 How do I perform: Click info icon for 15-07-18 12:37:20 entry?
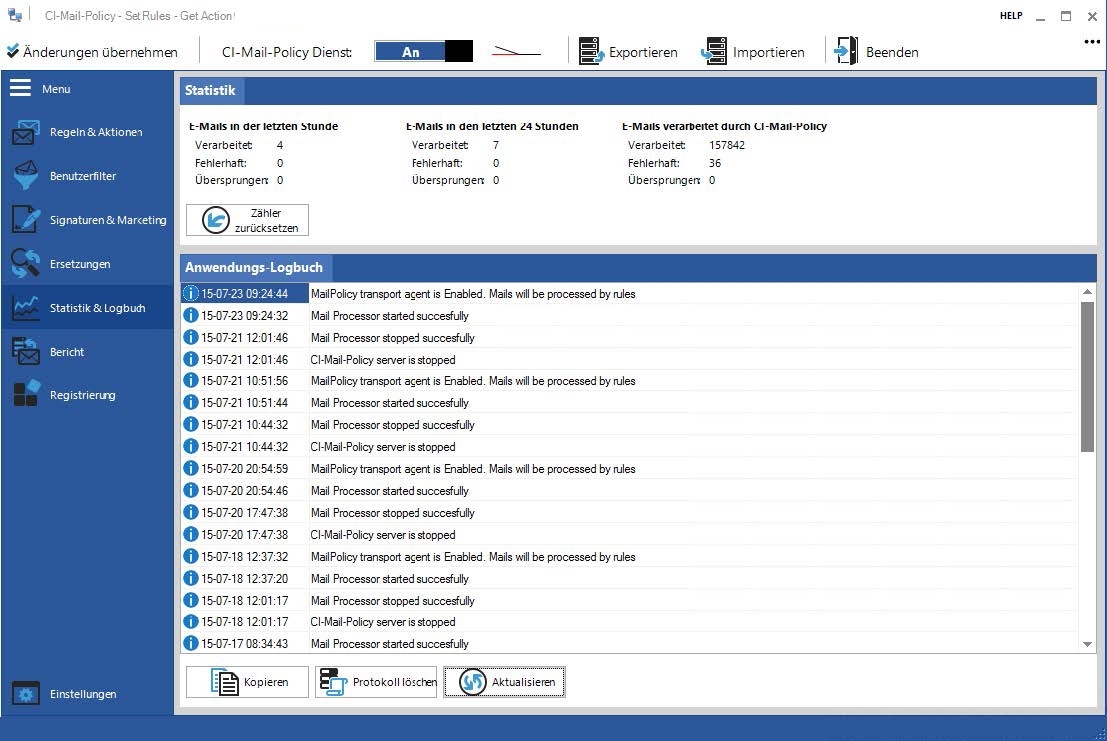(191, 579)
